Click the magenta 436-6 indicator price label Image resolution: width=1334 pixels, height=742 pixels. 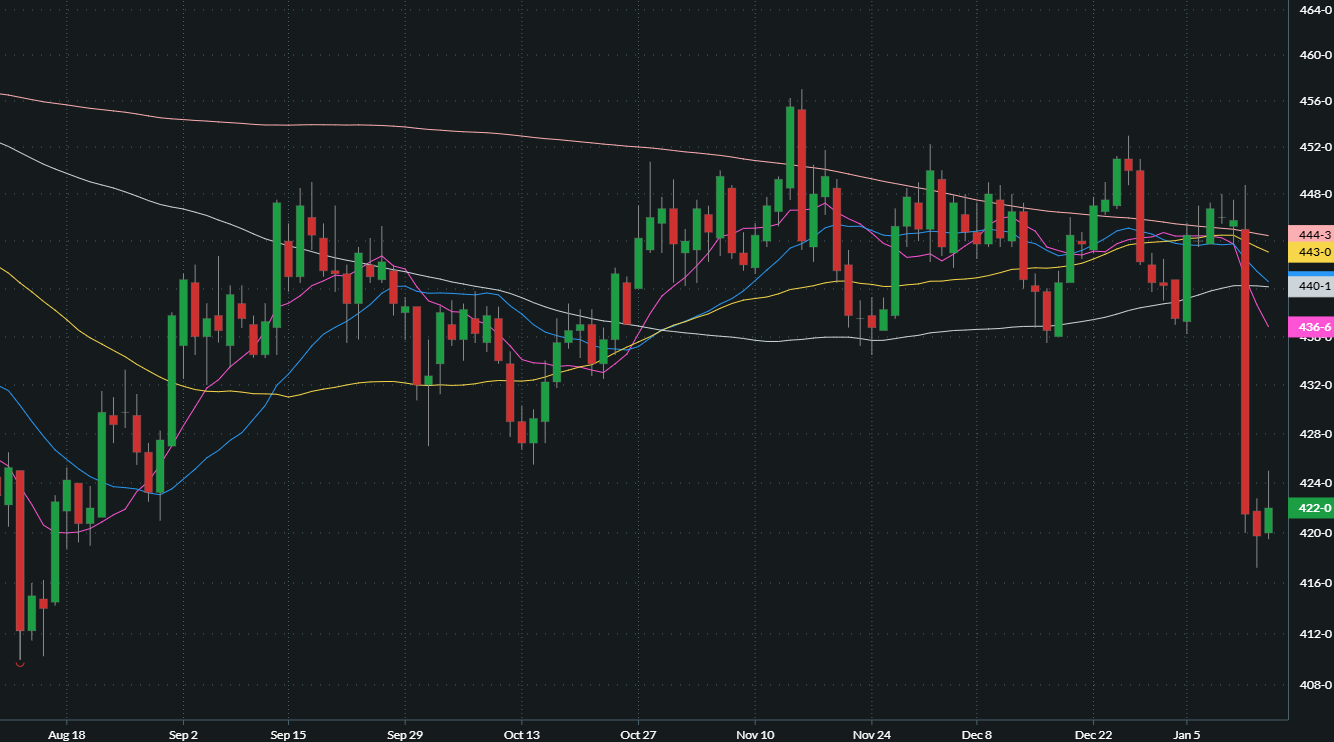[1312, 328]
